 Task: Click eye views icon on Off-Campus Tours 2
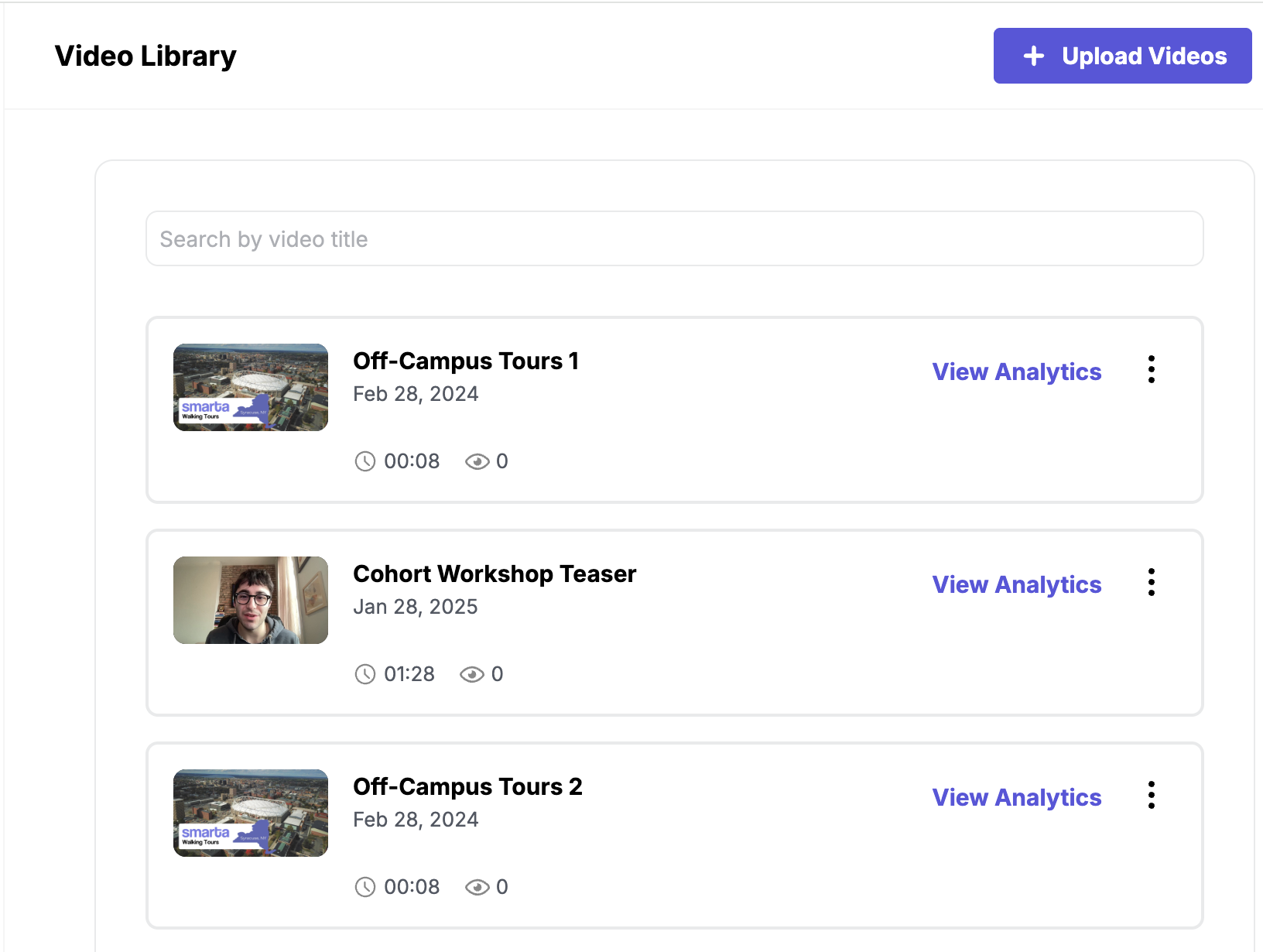coord(477,888)
